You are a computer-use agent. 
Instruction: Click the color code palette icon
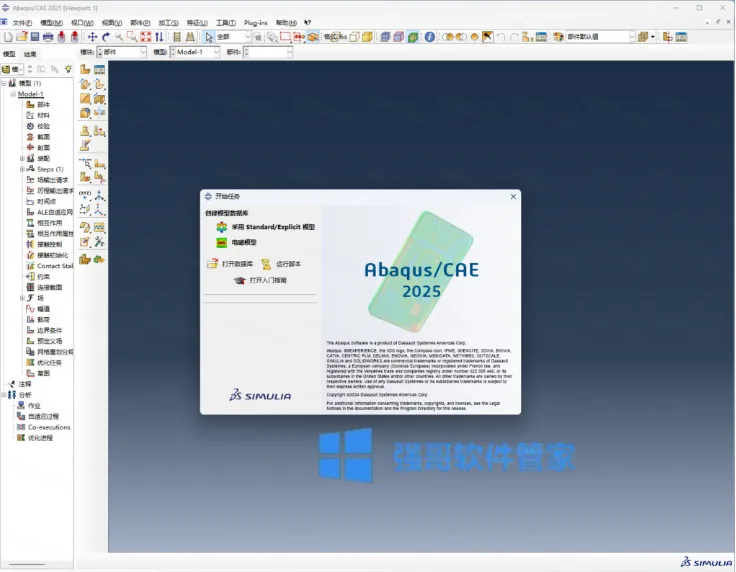pos(558,37)
